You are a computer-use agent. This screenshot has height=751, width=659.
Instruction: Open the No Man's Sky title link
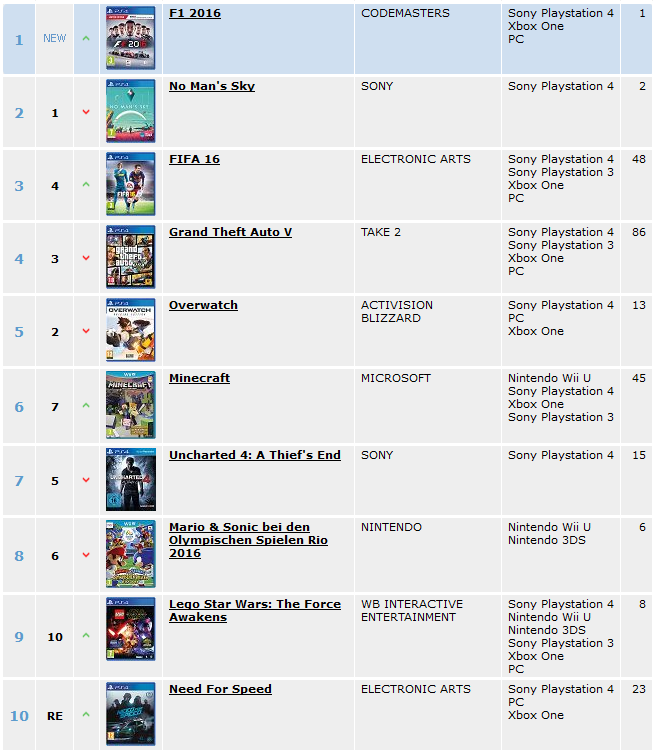212,86
